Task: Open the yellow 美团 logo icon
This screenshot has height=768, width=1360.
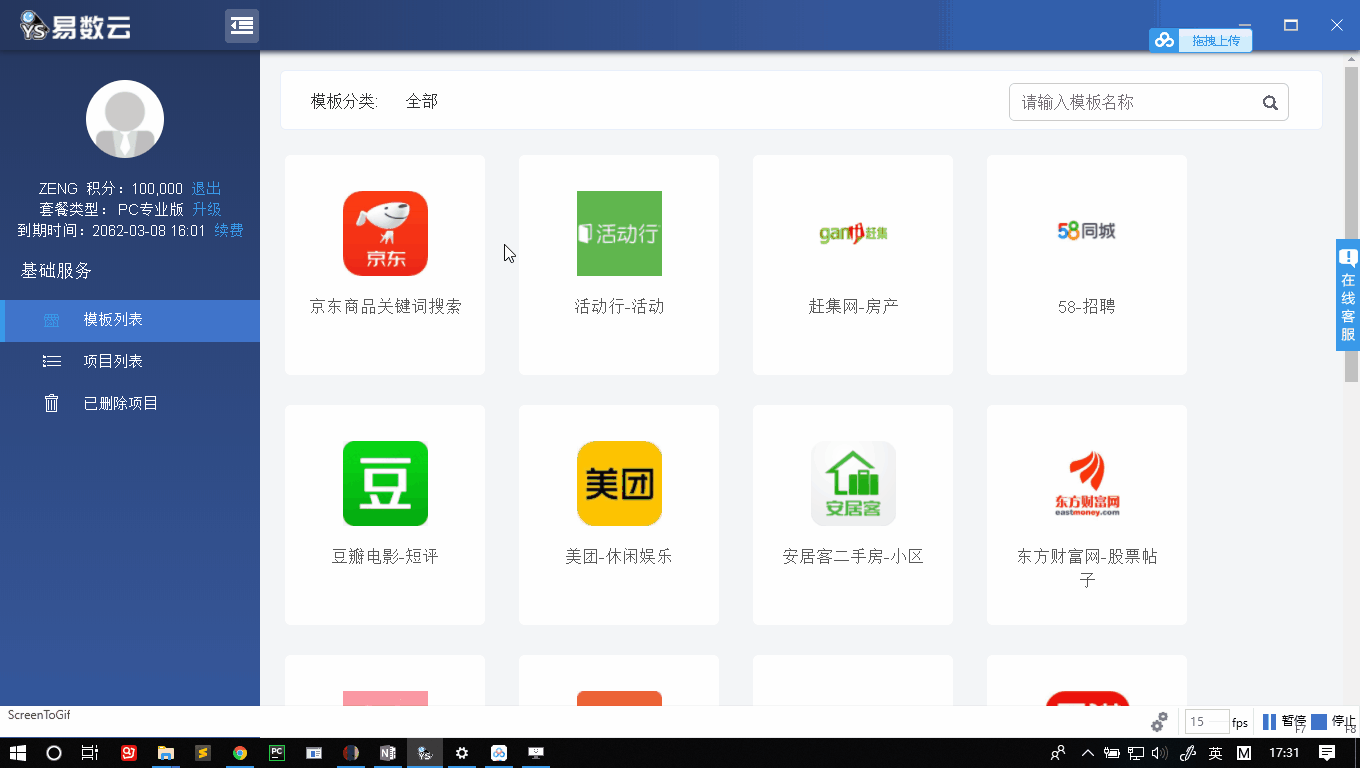Action: (x=619, y=483)
